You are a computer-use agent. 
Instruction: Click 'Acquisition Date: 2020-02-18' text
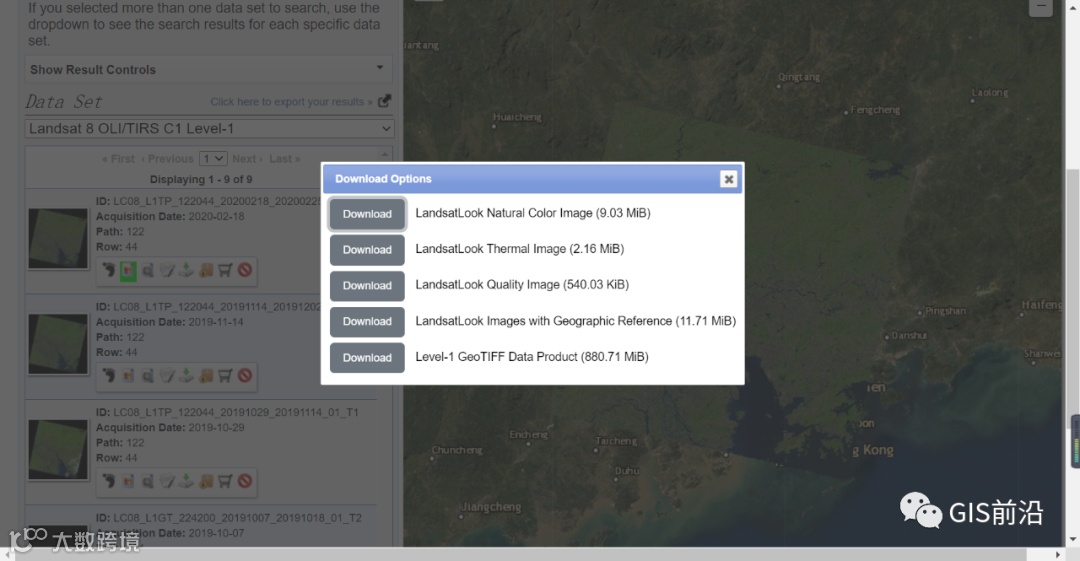(x=170, y=216)
